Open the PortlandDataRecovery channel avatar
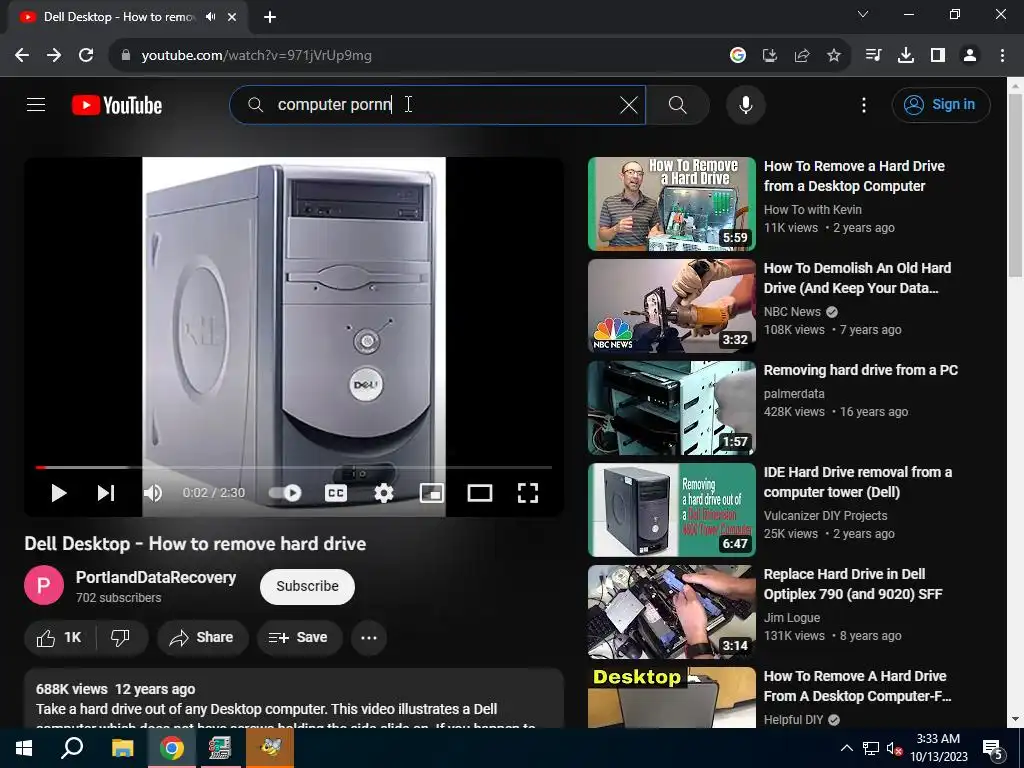The image size is (1024, 768). [44, 586]
